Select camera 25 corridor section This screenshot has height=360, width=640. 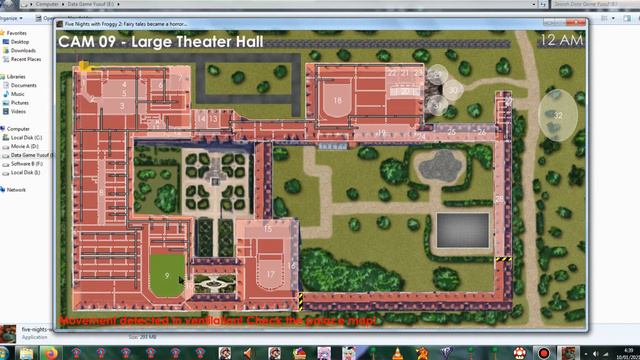[x=451, y=132]
